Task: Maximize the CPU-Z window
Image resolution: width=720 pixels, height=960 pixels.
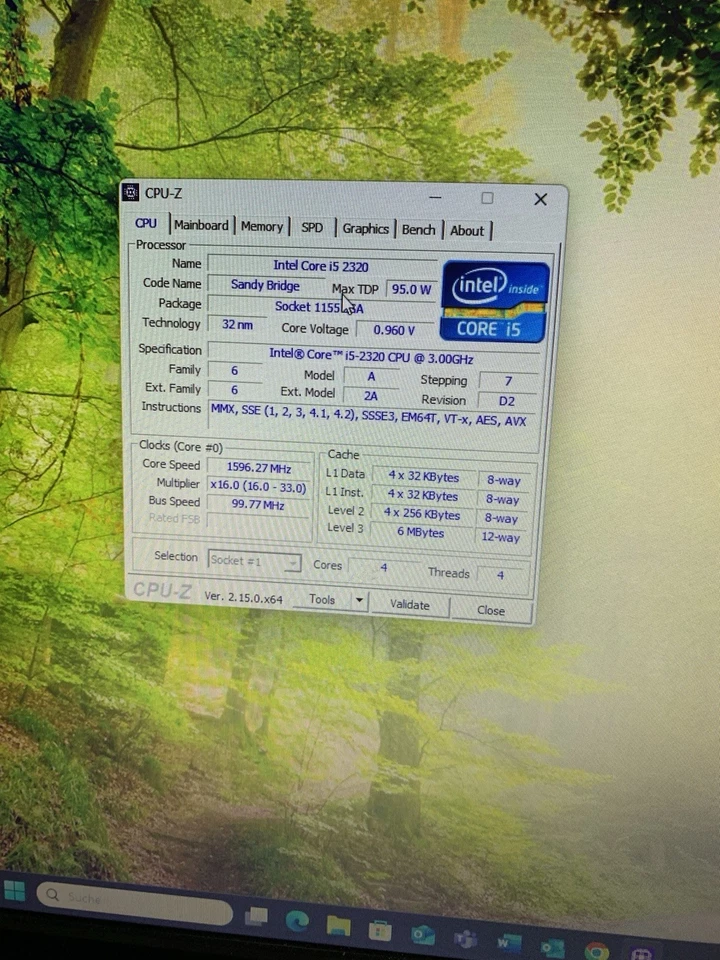Action: tap(487, 198)
